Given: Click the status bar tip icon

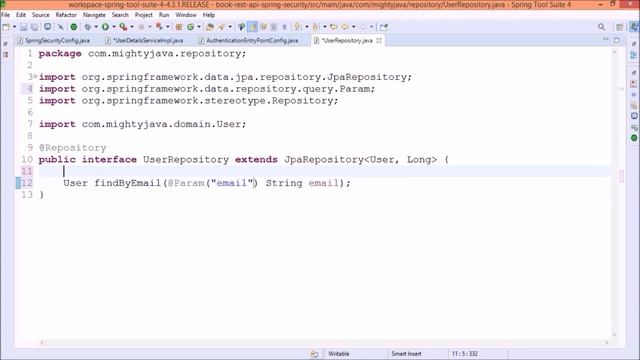Looking at the screenshot, I should tap(314, 354).
